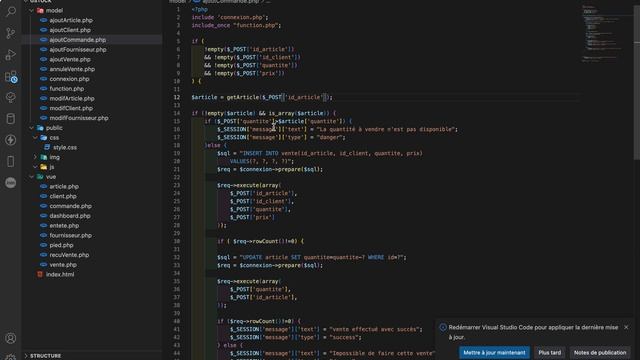Open the Accounts icon in activity bar
The height and width of the screenshot is (360, 640).
(11, 338)
